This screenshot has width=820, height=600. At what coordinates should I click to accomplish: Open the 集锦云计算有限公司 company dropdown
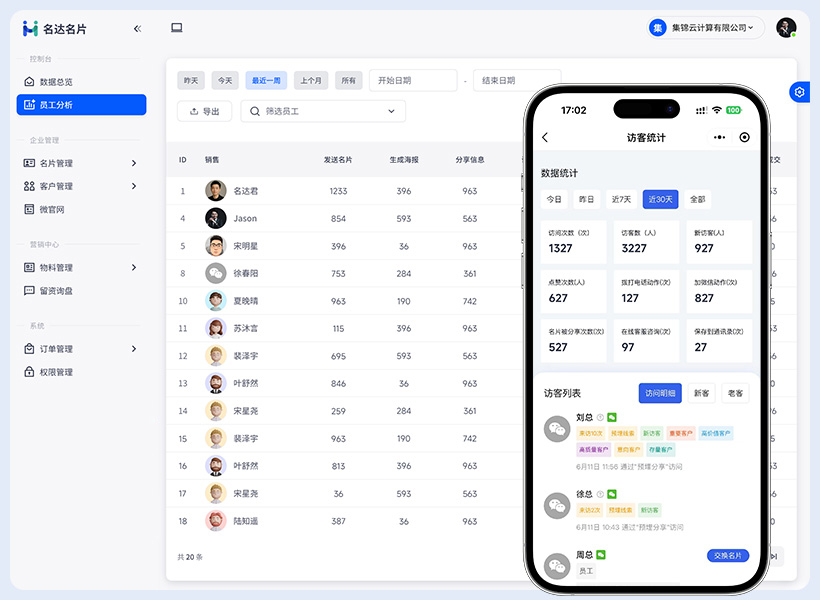[705, 28]
